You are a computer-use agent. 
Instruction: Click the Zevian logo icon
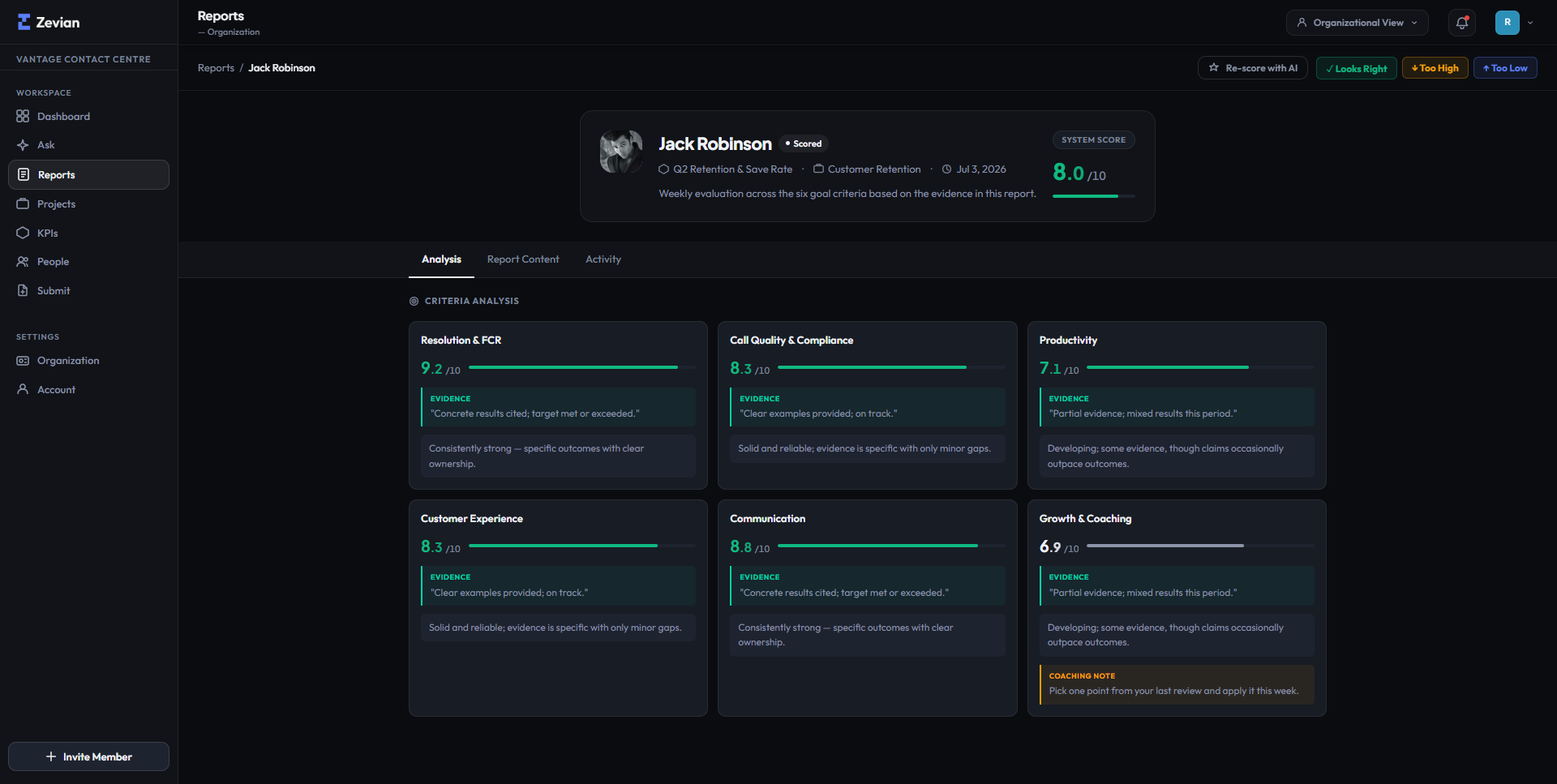pyautogui.click(x=24, y=22)
